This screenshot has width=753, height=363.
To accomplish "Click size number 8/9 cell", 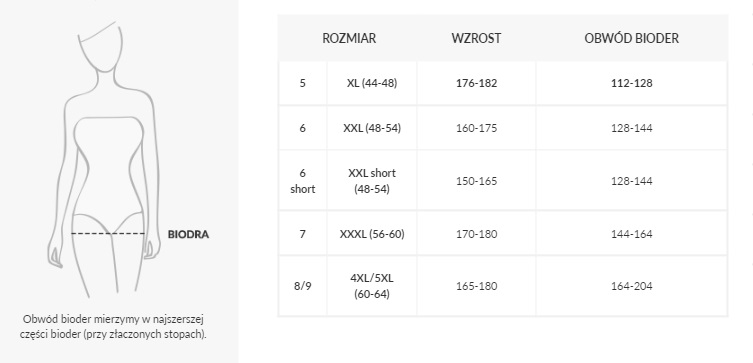I will coord(303,286).
